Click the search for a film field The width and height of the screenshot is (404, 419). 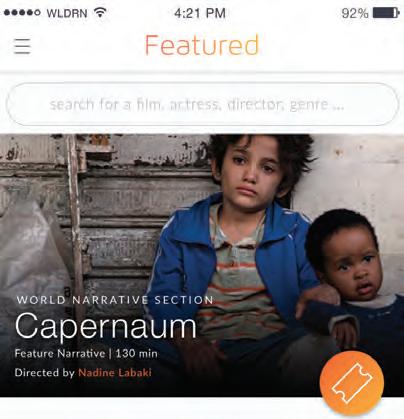point(202,104)
